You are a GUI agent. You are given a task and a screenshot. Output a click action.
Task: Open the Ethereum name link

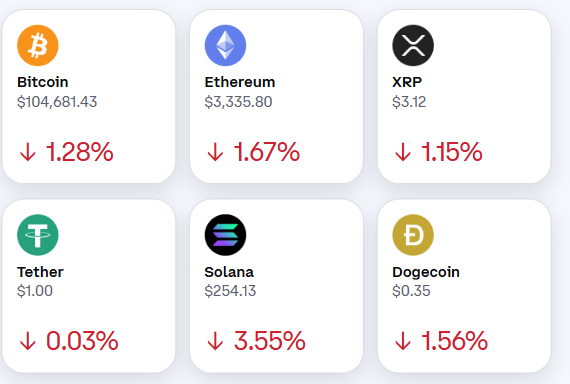(x=240, y=82)
